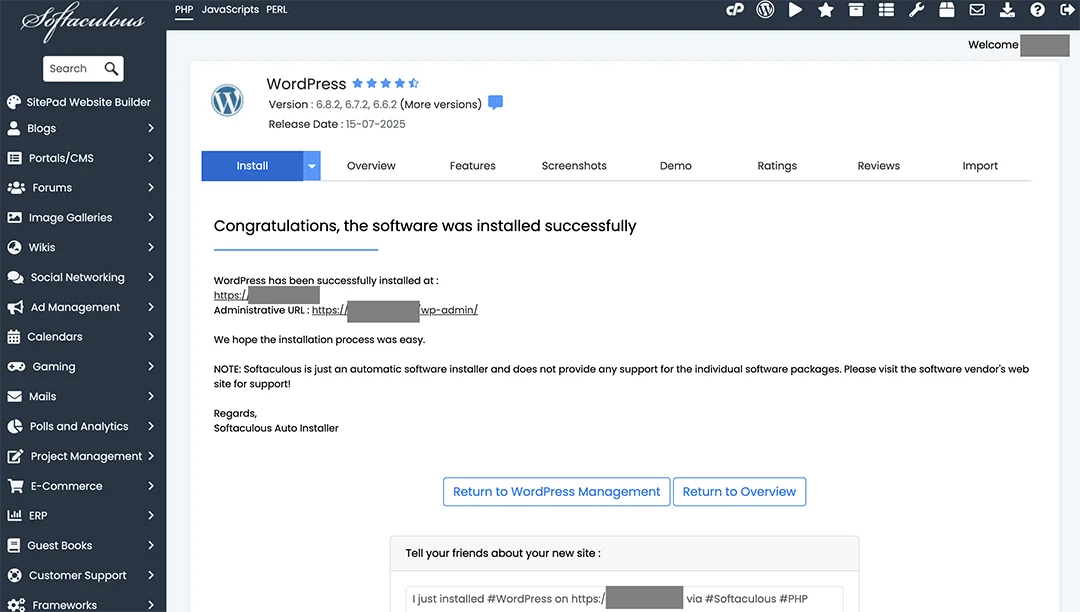The height and width of the screenshot is (612, 1080).
Task: Click the logout arrow icon
Action: (x=1068, y=10)
